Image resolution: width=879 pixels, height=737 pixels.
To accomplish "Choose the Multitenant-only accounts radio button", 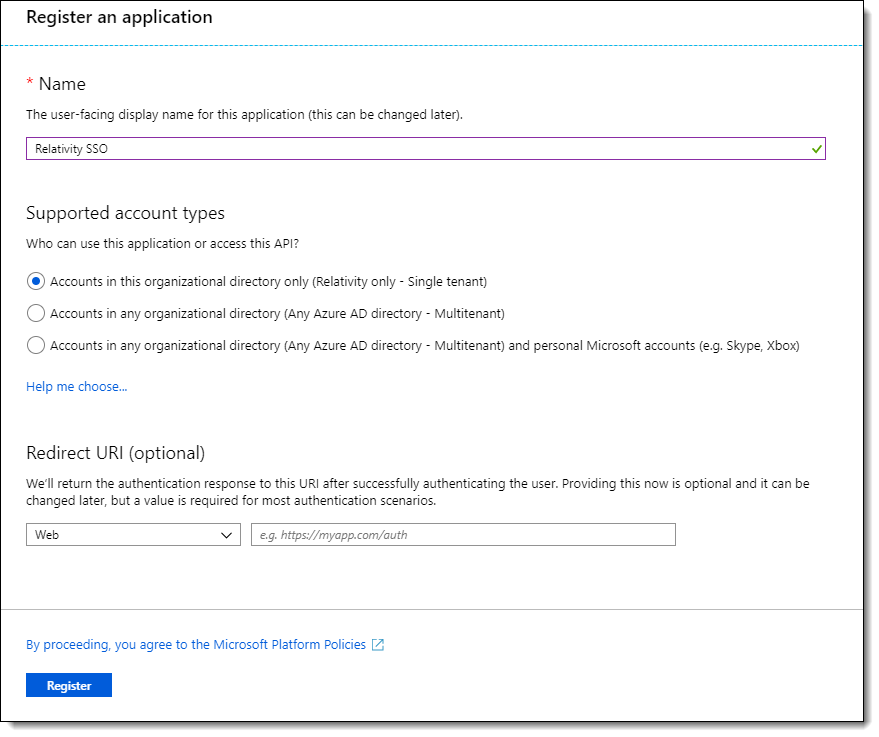I will tap(36, 313).
